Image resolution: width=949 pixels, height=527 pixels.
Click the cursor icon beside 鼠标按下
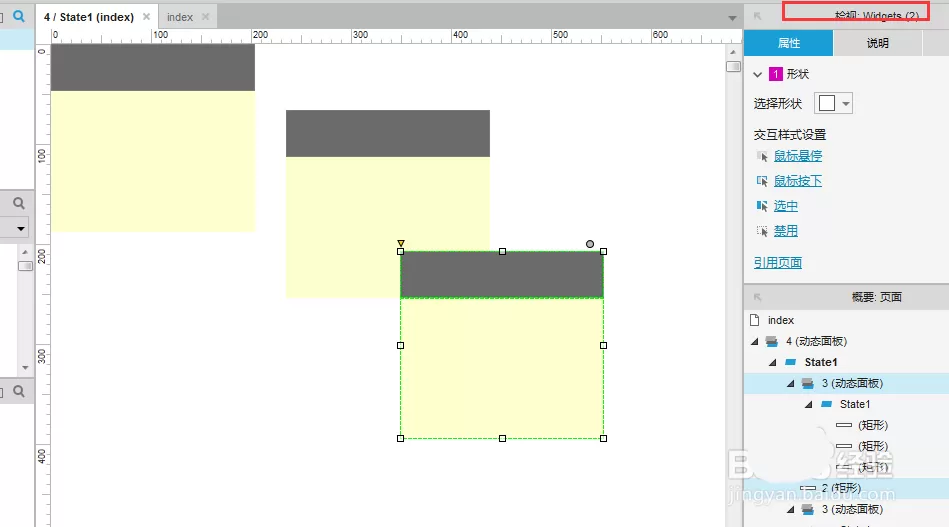point(762,181)
